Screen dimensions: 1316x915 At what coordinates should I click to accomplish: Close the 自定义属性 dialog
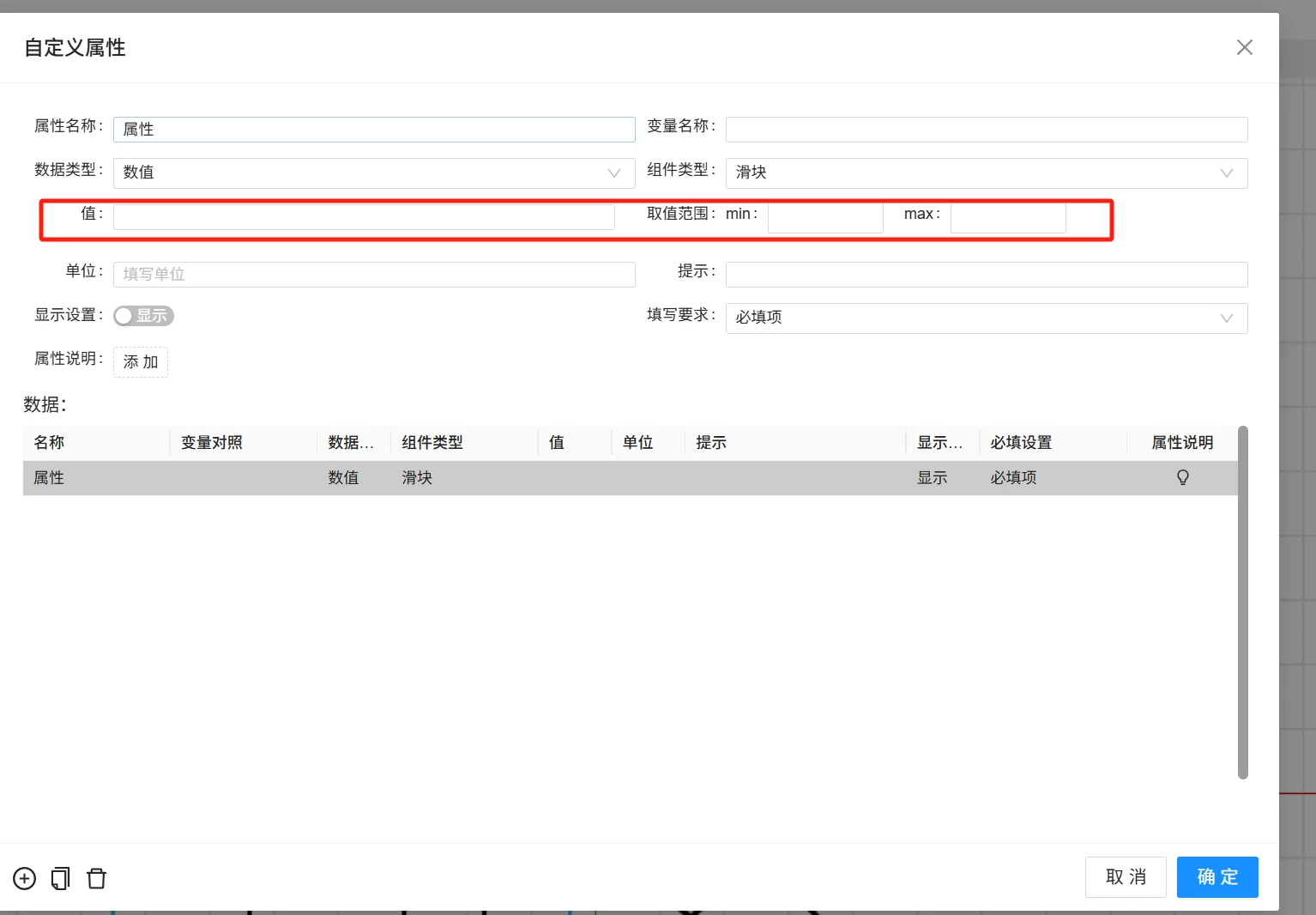1245,47
